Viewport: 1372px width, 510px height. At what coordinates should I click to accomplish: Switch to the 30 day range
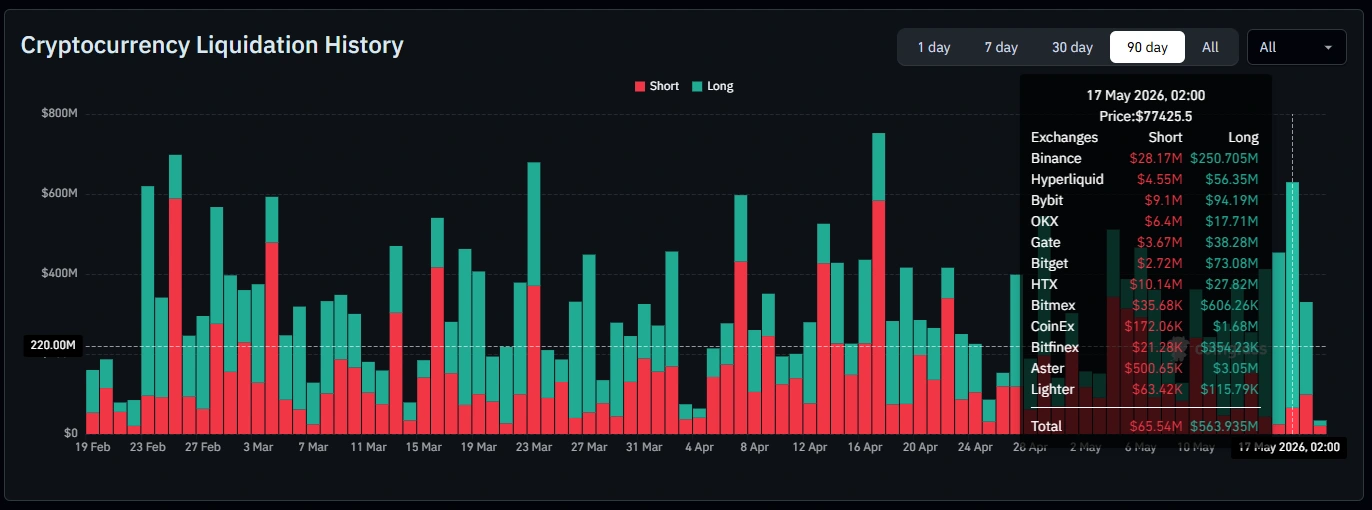coord(1072,47)
